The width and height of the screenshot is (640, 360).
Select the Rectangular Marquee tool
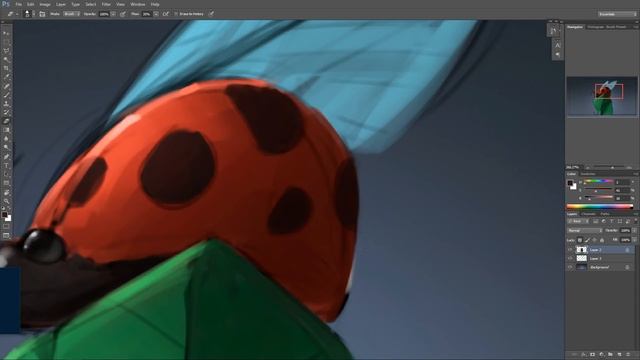[6, 42]
